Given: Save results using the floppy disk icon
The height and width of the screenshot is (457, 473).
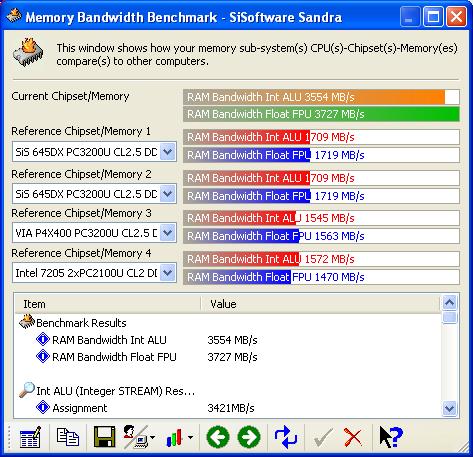Looking at the screenshot, I should coord(104,437).
